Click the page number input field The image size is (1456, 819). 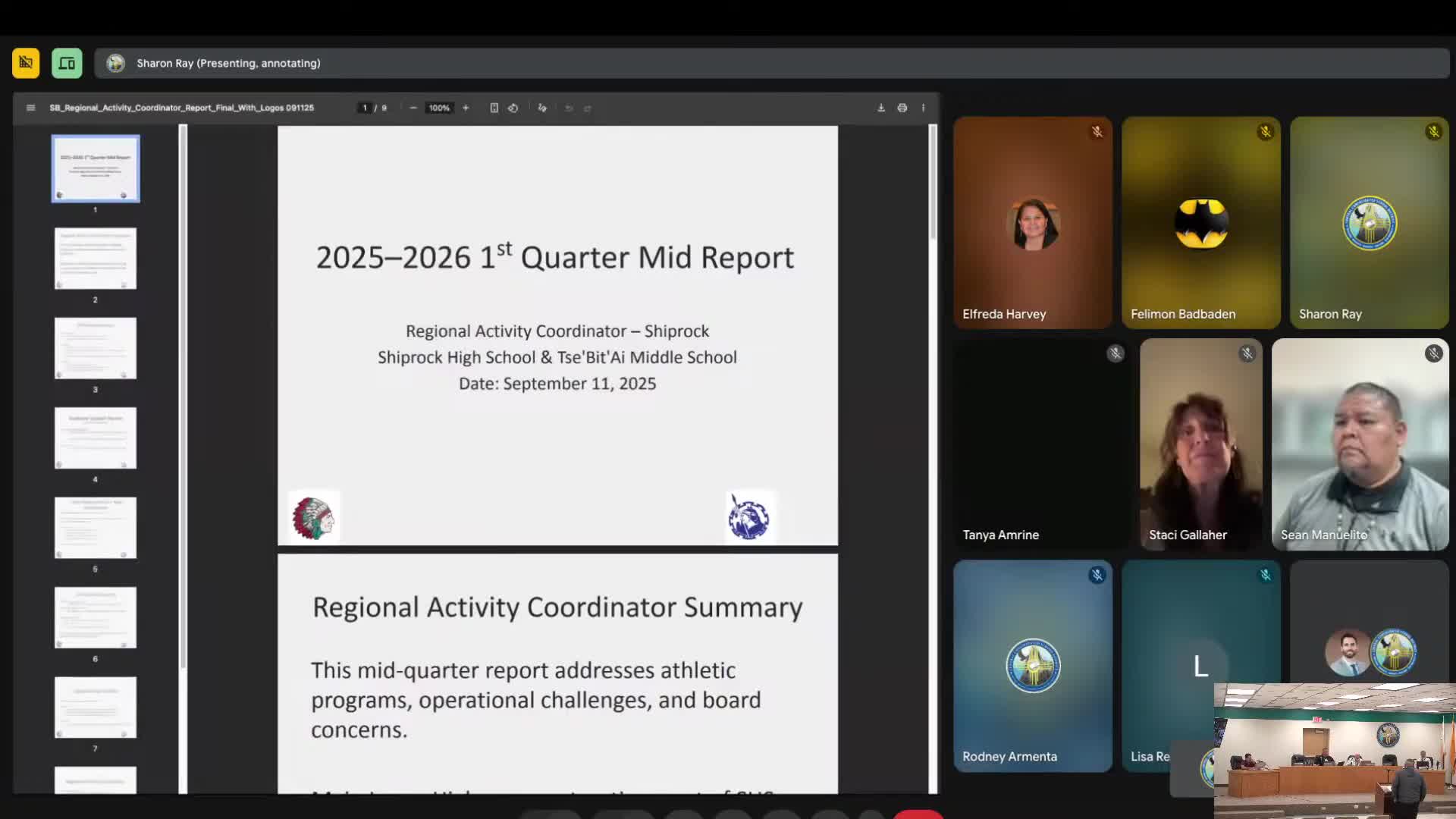point(366,108)
